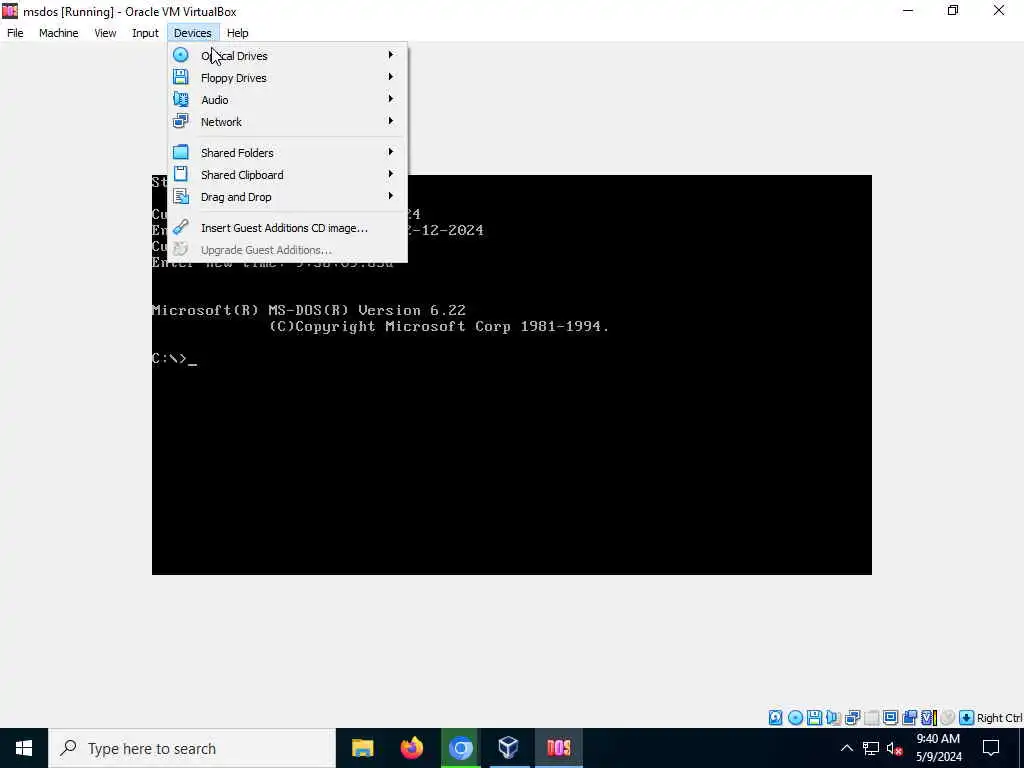The width and height of the screenshot is (1024, 768).
Task: Click the Shared Clipboard icon in menu
Action: click(180, 174)
